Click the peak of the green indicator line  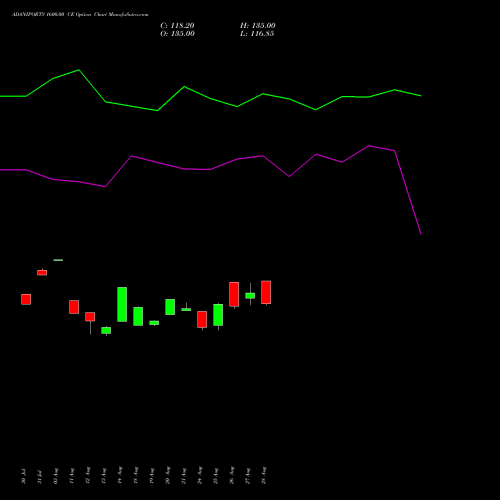79,70
